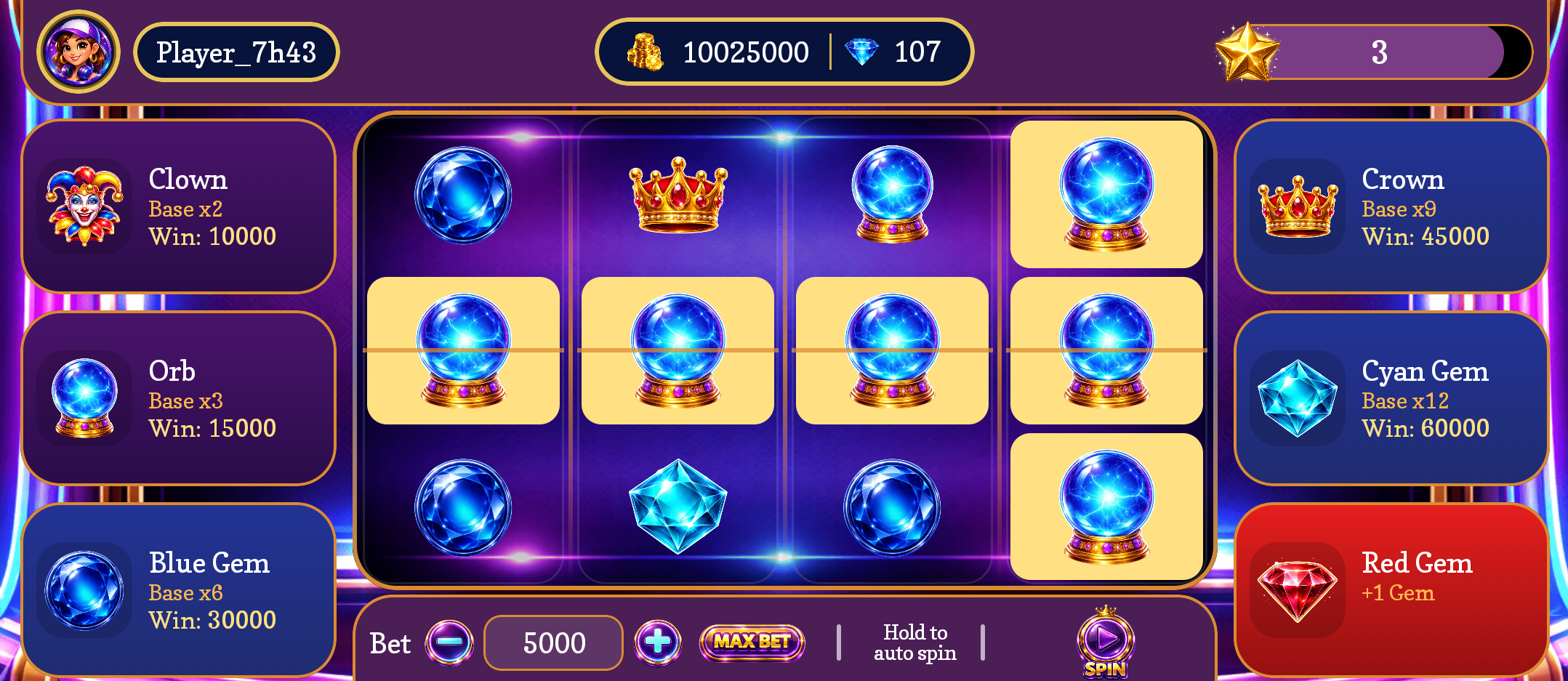Open the Clown paytable card
The height and width of the screenshot is (681, 1568).
[179, 206]
